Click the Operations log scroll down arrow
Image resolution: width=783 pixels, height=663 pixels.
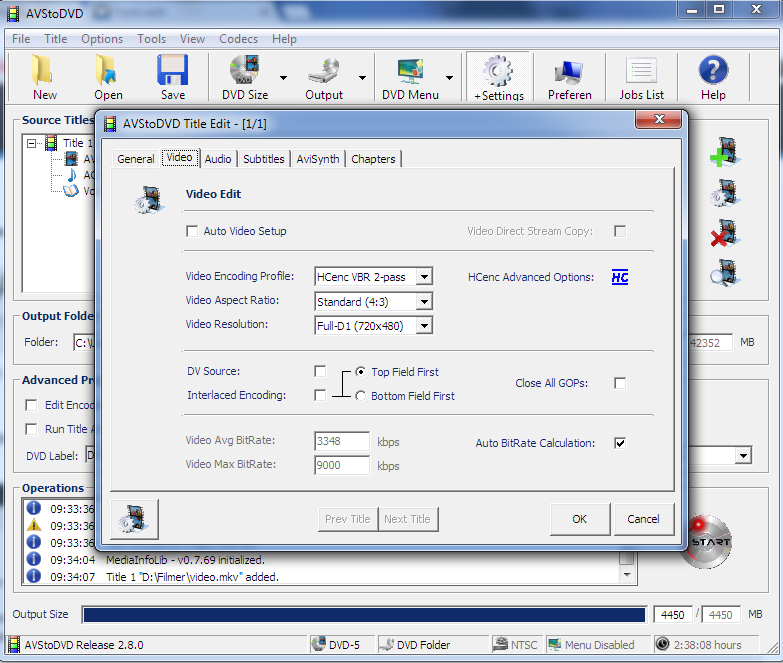627,575
